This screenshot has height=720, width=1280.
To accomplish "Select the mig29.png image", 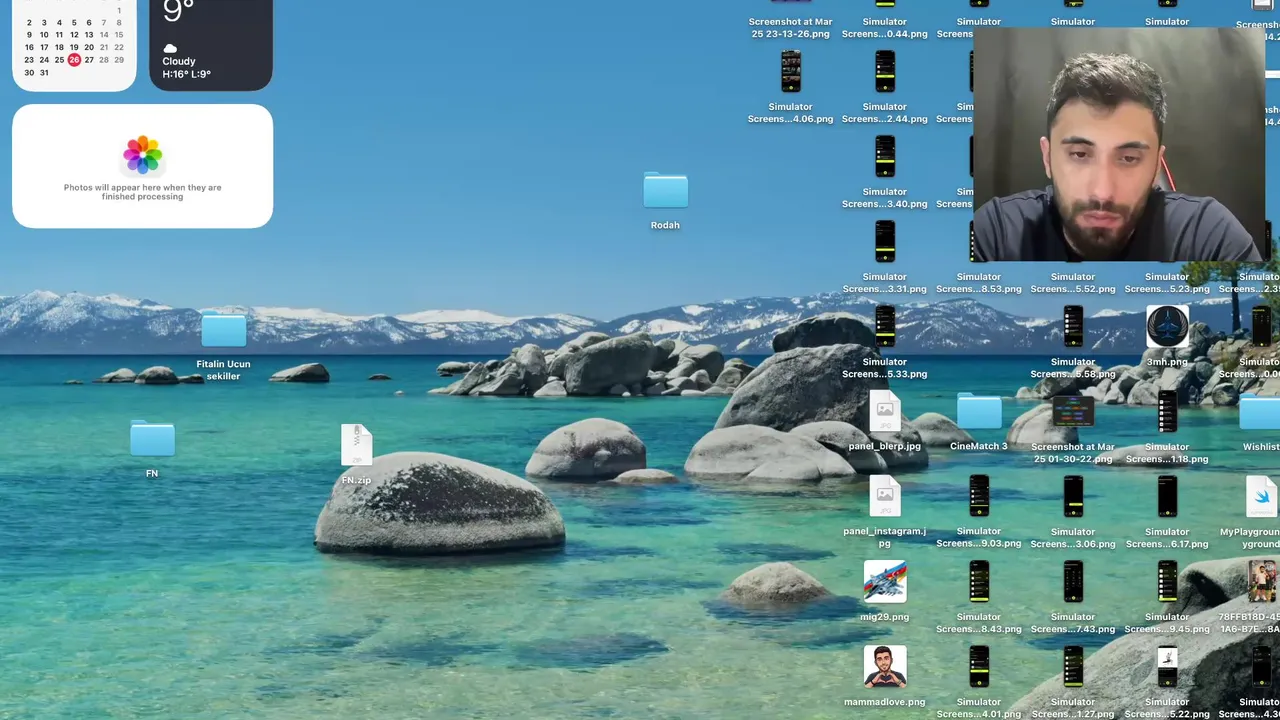I will [x=885, y=582].
